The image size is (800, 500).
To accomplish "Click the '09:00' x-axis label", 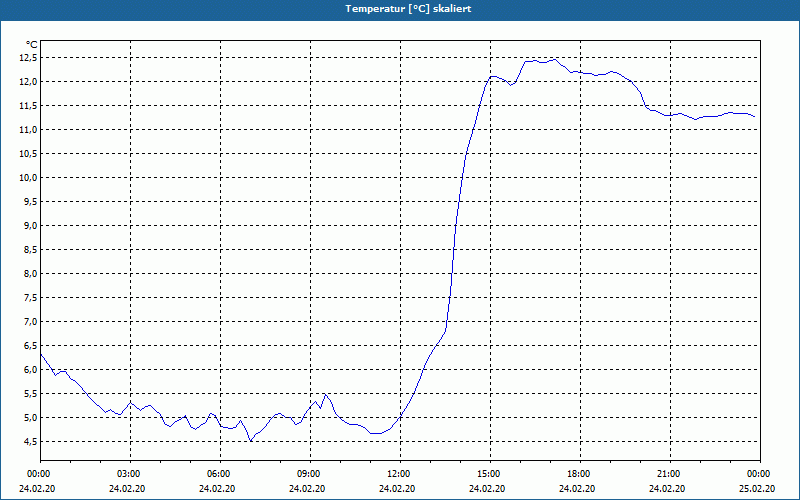I will point(310,474).
